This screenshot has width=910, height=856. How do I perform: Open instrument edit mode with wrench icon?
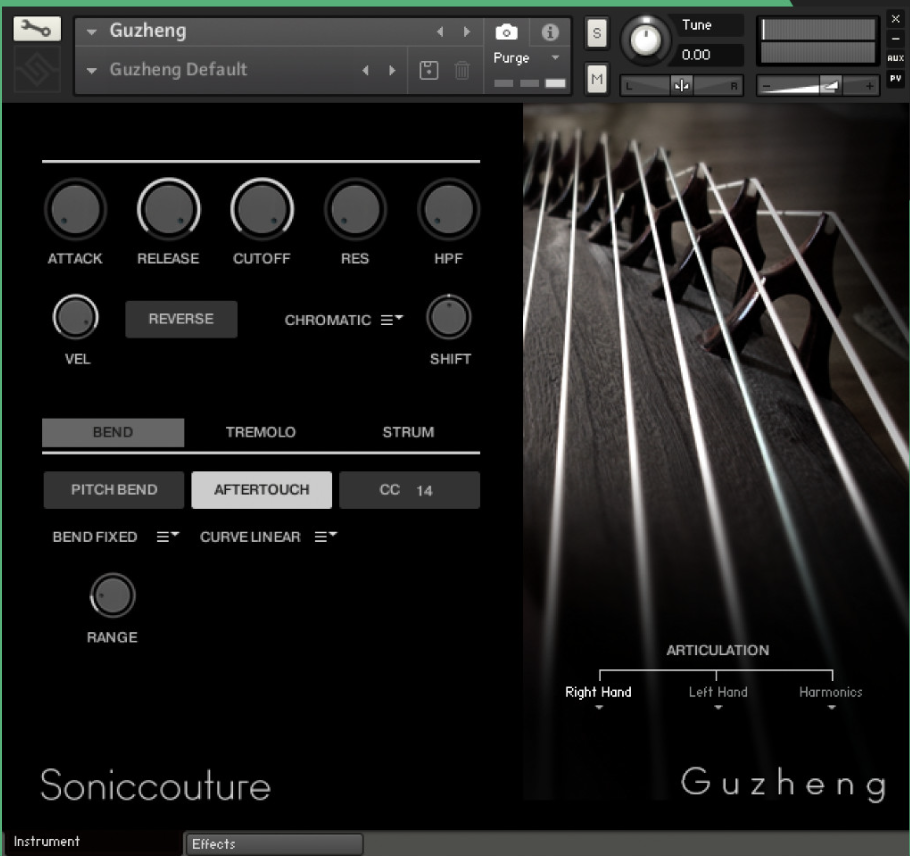(x=37, y=28)
